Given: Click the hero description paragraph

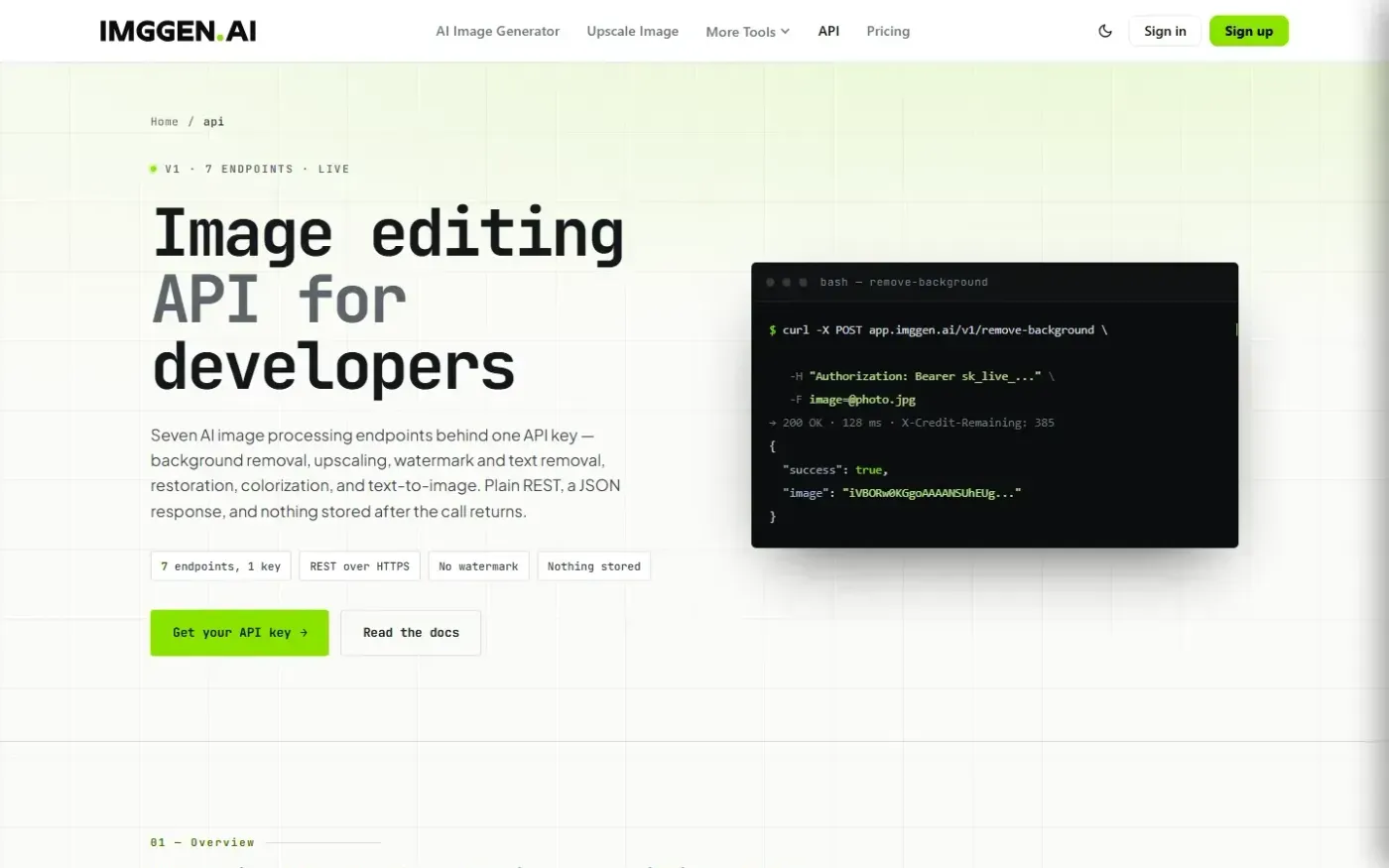Looking at the screenshot, I should pyautogui.click(x=386, y=473).
